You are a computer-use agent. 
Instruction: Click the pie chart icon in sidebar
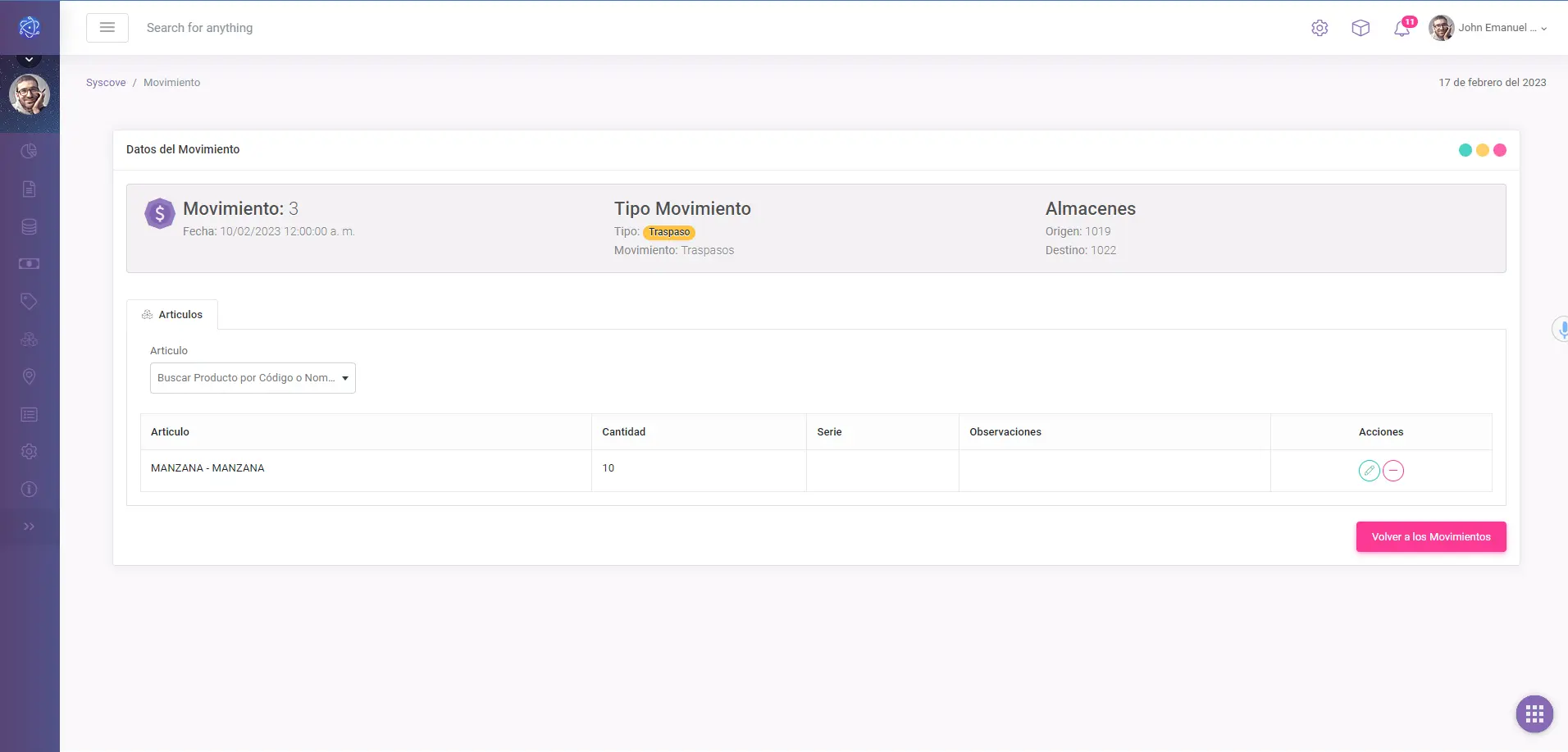coord(29,151)
